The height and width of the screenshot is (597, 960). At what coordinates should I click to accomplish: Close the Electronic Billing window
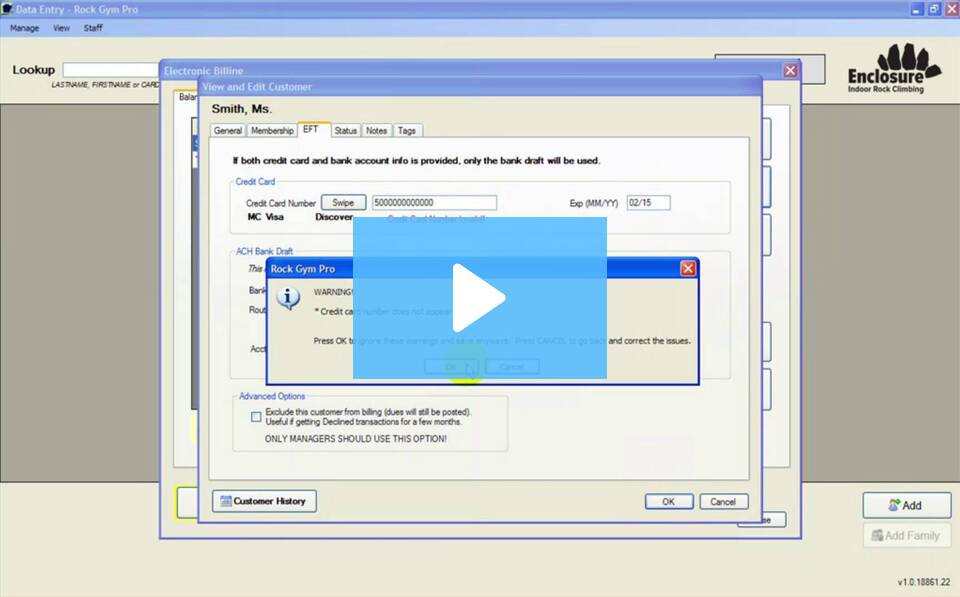[790, 70]
